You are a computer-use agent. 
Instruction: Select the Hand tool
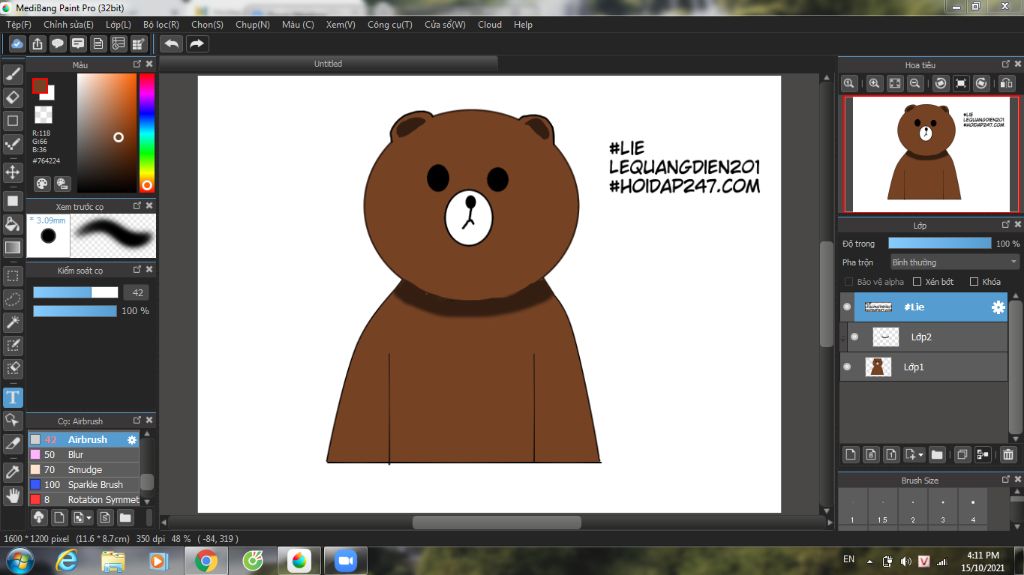[12, 495]
